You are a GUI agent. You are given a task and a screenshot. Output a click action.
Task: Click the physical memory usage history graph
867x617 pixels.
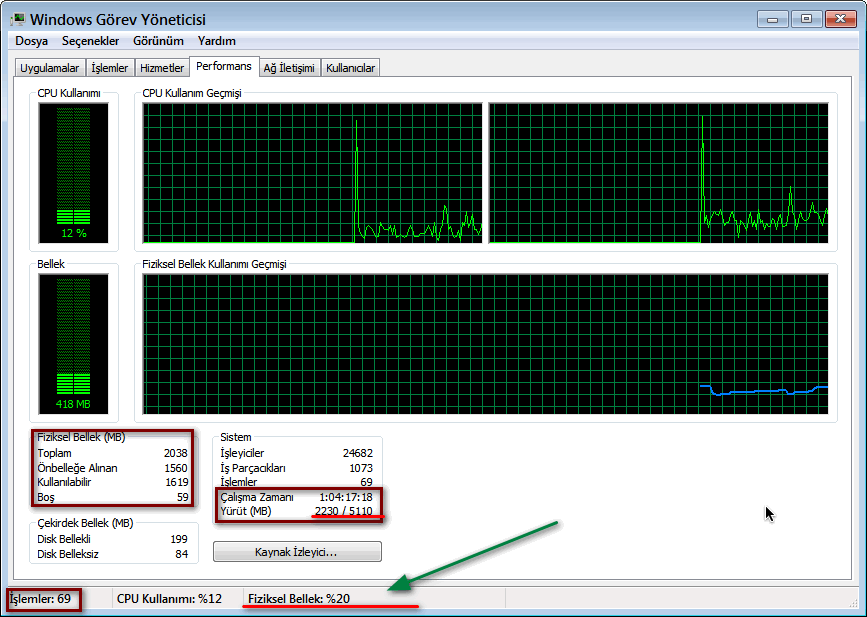[x=485, y=344]
